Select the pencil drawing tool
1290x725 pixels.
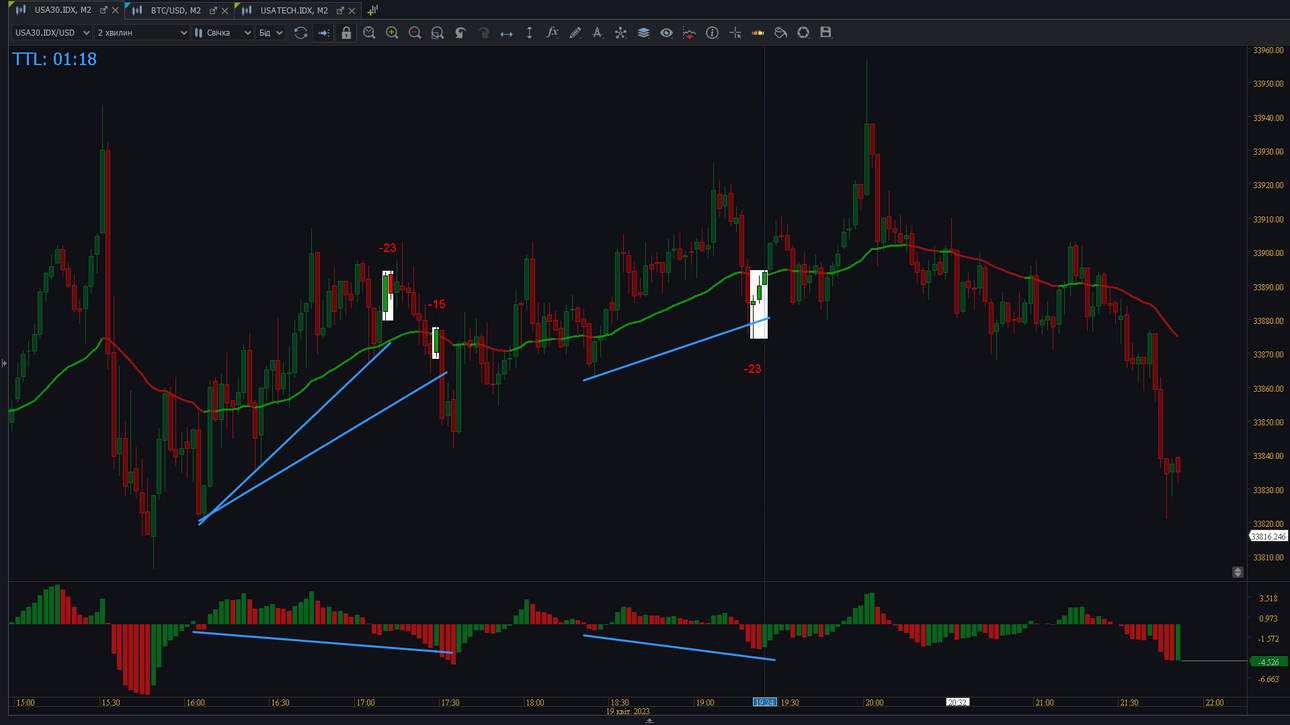tap(575, 33)
